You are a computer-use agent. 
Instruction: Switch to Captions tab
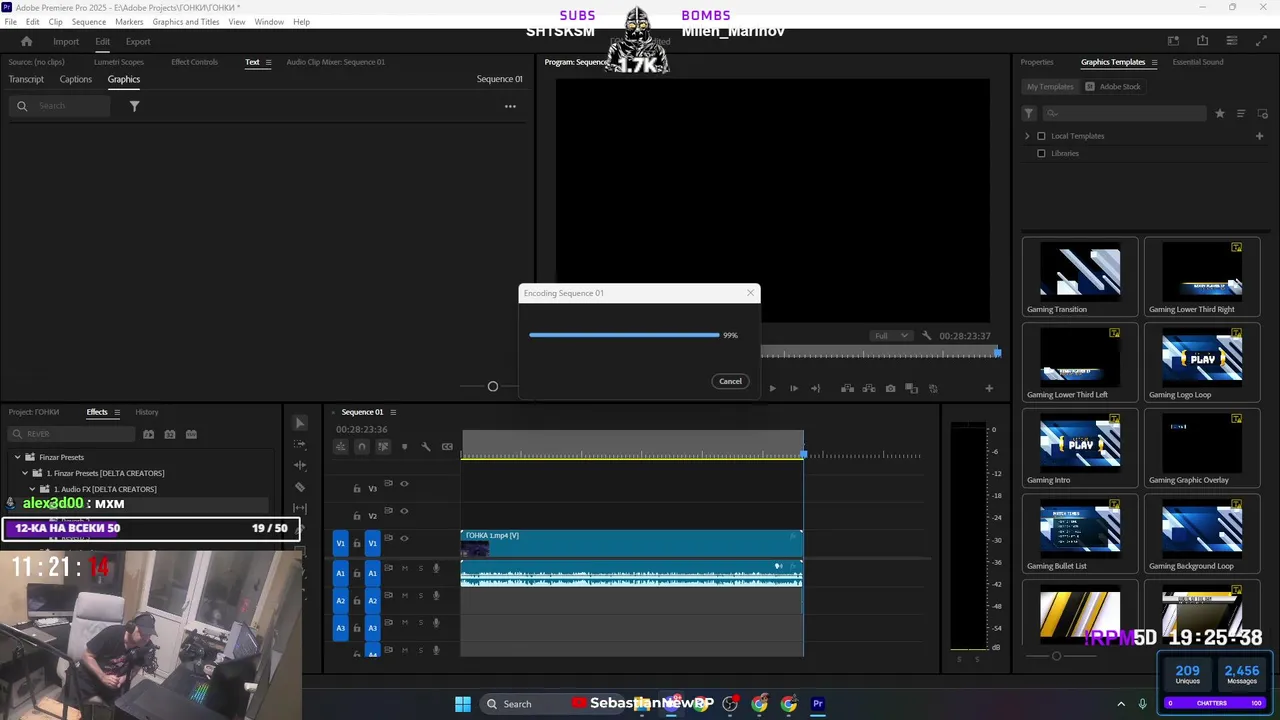click(x=76, y=79)
